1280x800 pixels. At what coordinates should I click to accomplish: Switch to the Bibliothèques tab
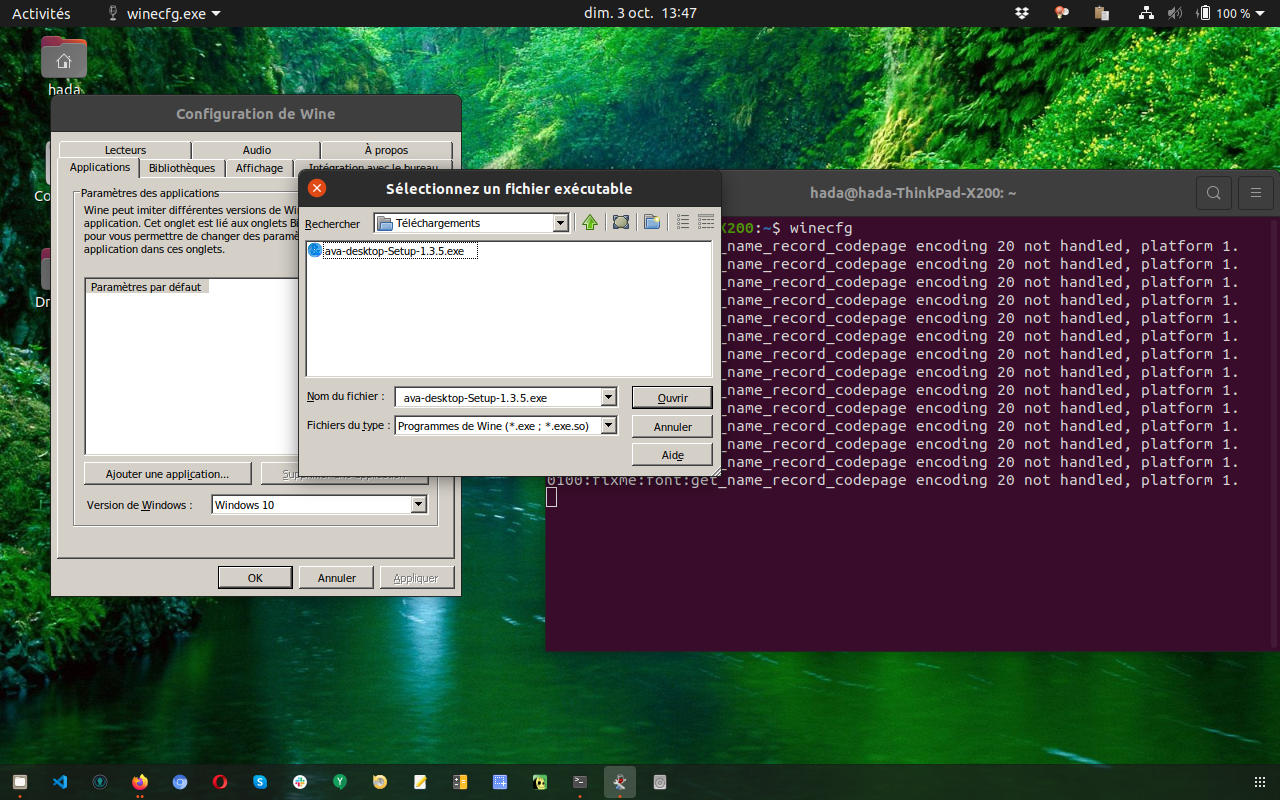pyautogui.click(x=182, y=168)
